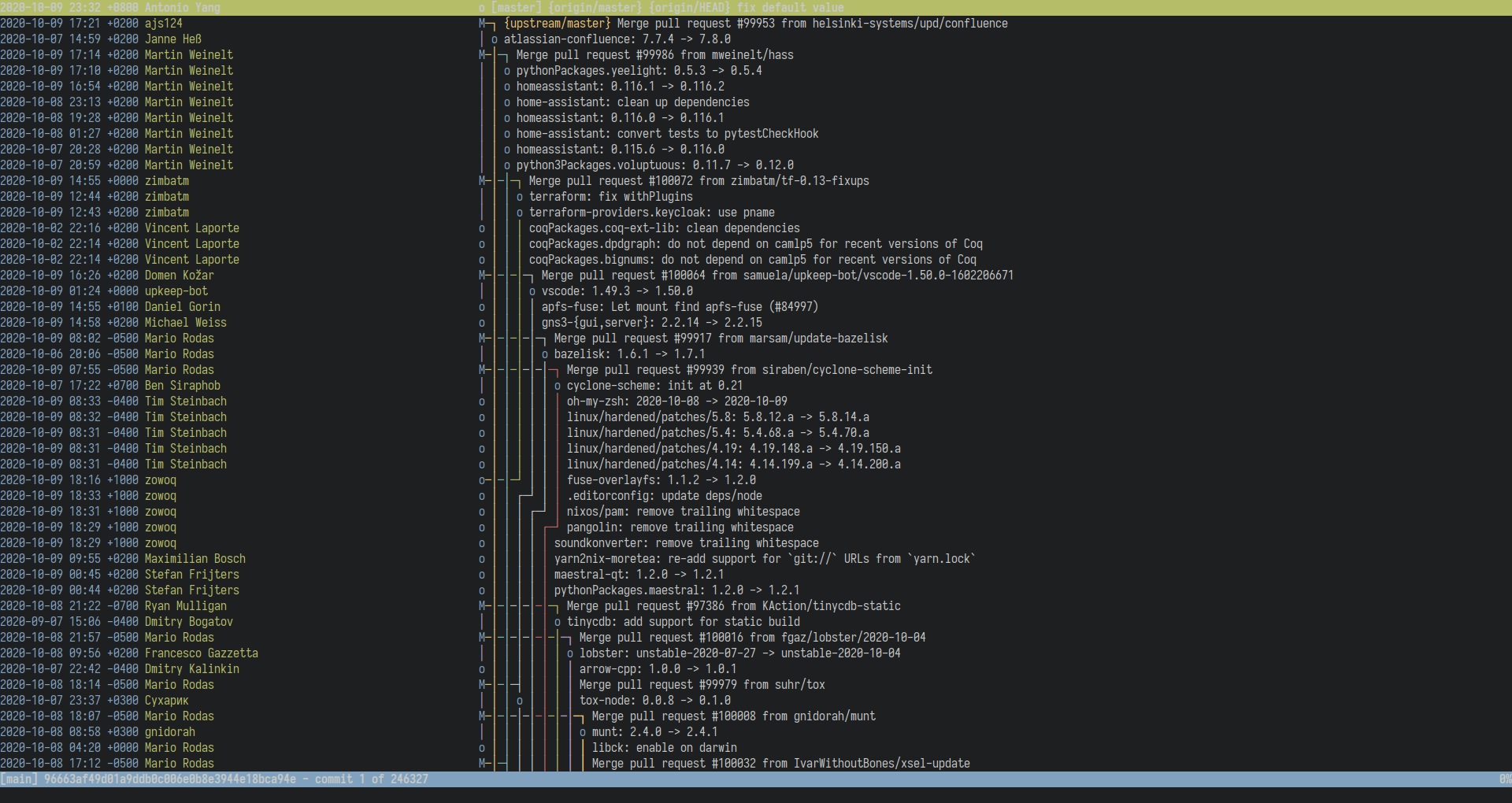The height and width of the screenshot is (803, 1512).
Task: Select commit 'fix default value' by Antonio Yang
Action: click(x=756, y=8)
